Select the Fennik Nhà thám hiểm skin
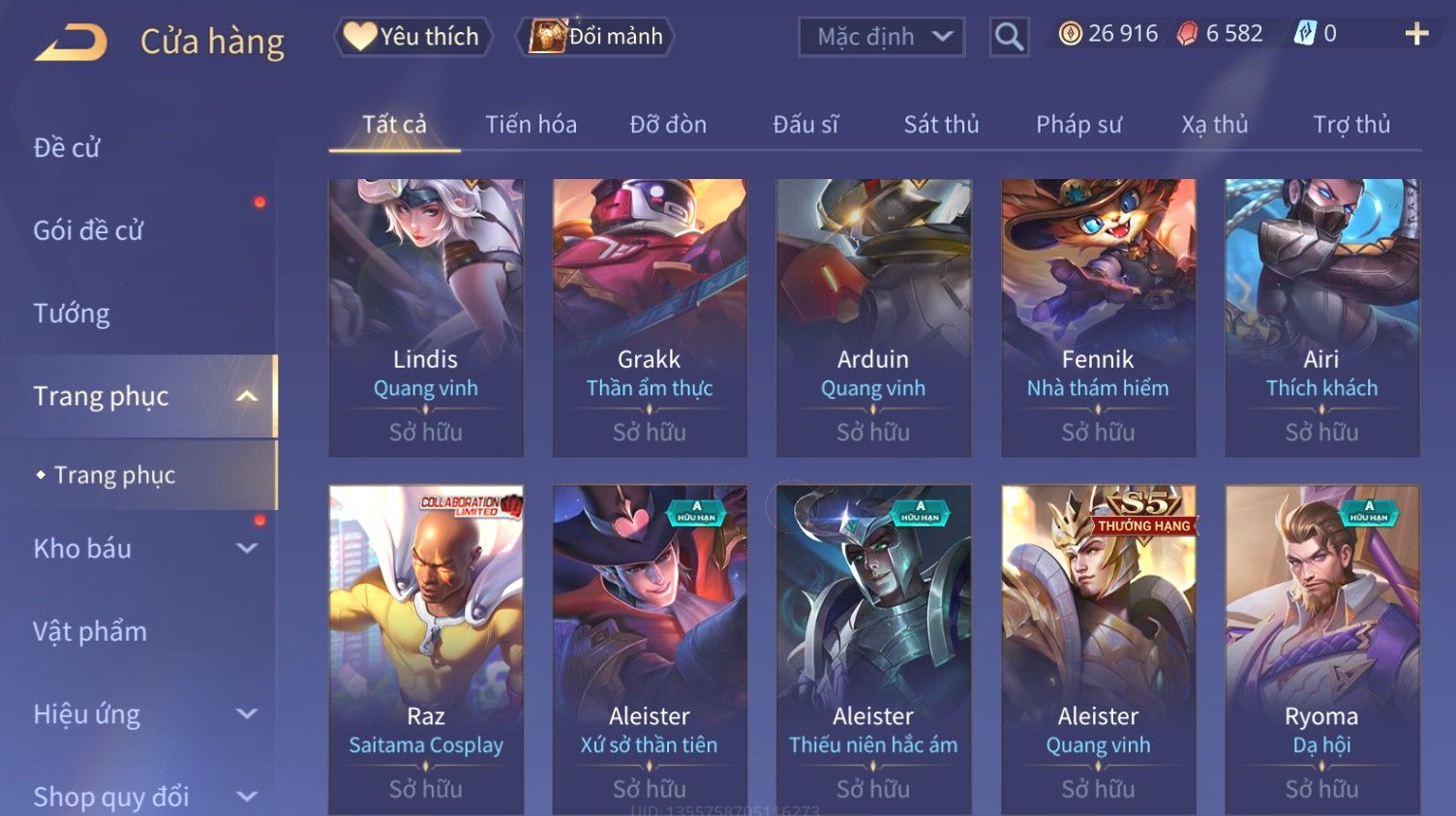 [1098, 317]
